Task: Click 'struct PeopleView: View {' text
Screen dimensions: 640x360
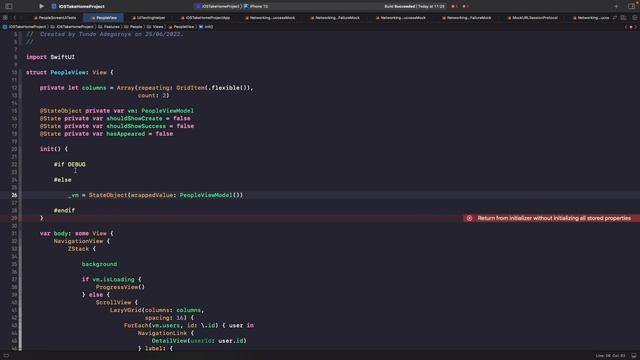Action: click(70, 72)
